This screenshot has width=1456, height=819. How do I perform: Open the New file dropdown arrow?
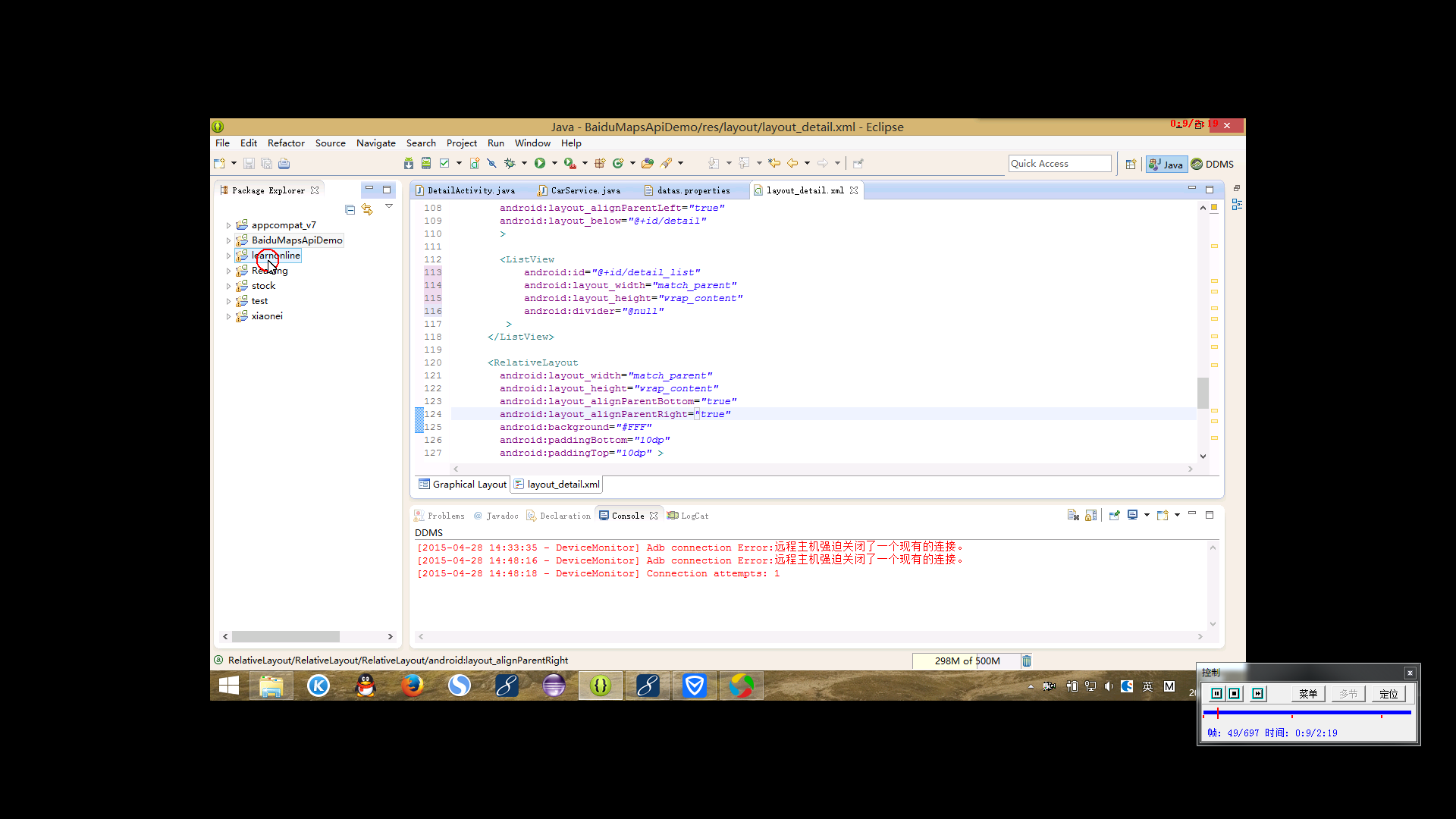coord(234,163)
